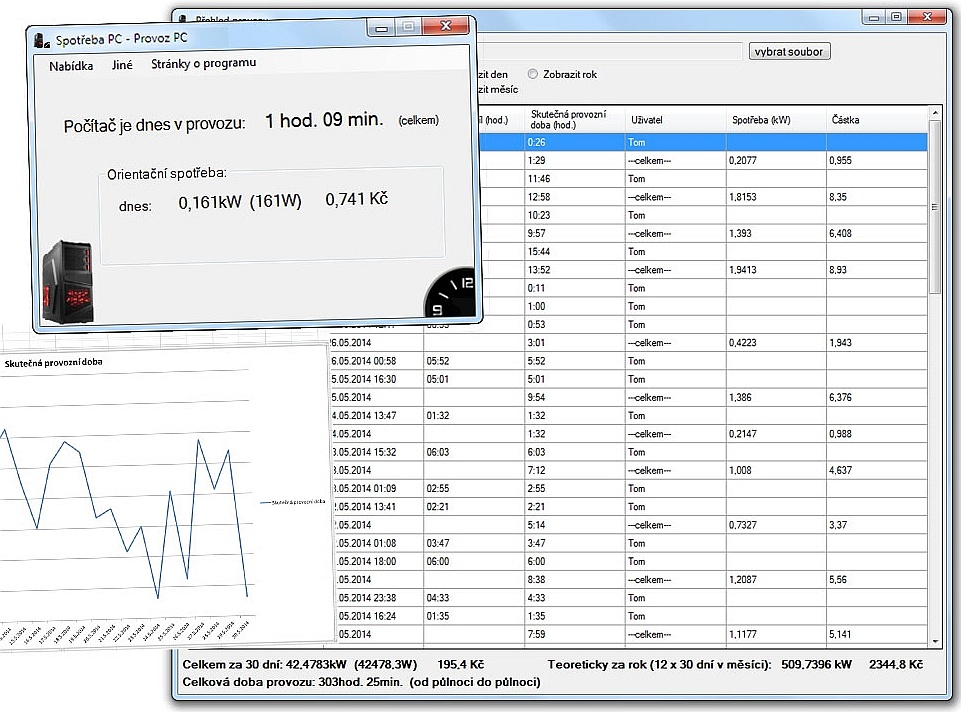961x712 pixels.
Task: Maximize the Přehled provozu background window
Action: coord(896,17)
